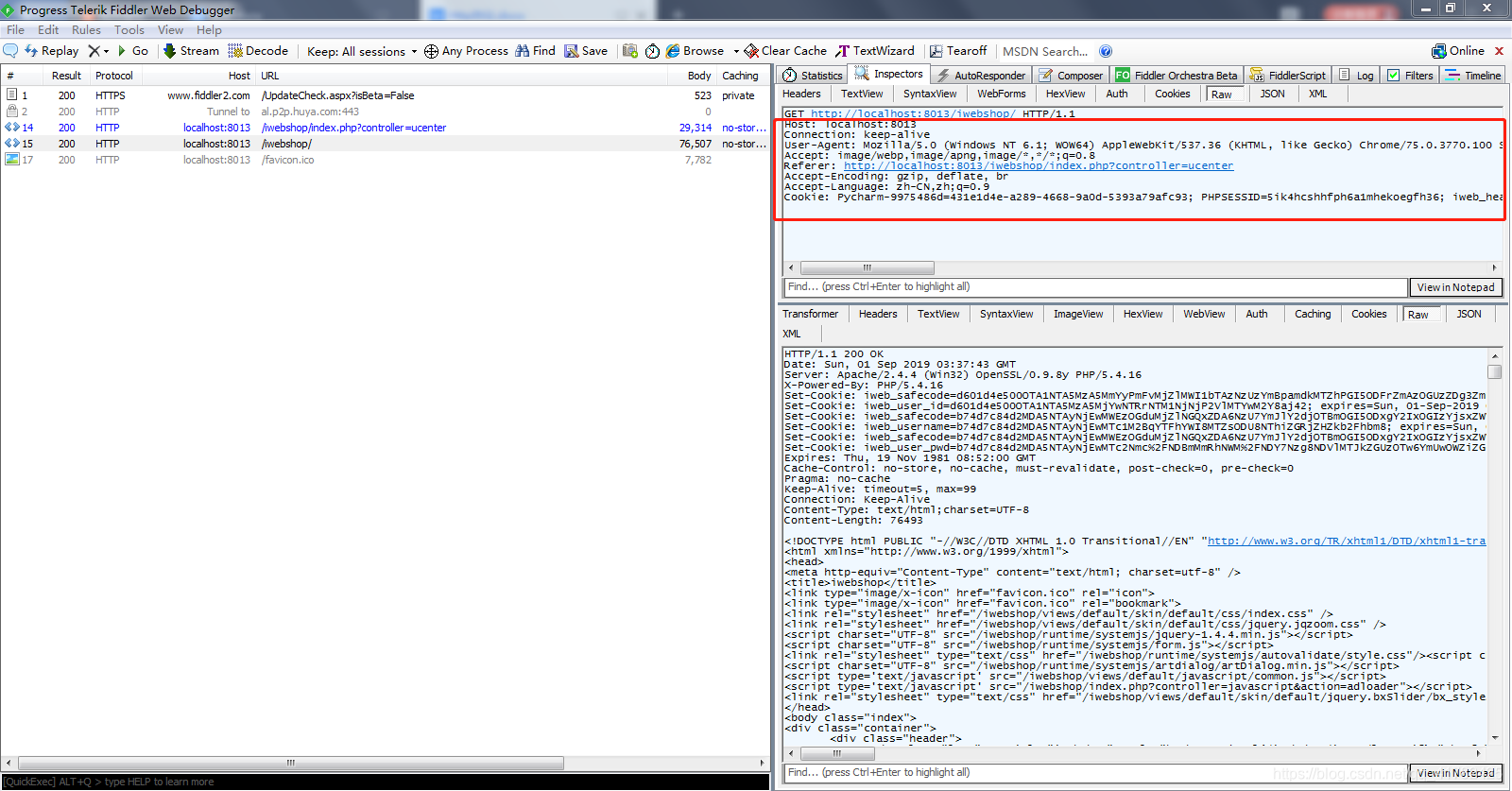
Task: Toggle Stream mode in toolbar
Action: [x=191, y=51]
